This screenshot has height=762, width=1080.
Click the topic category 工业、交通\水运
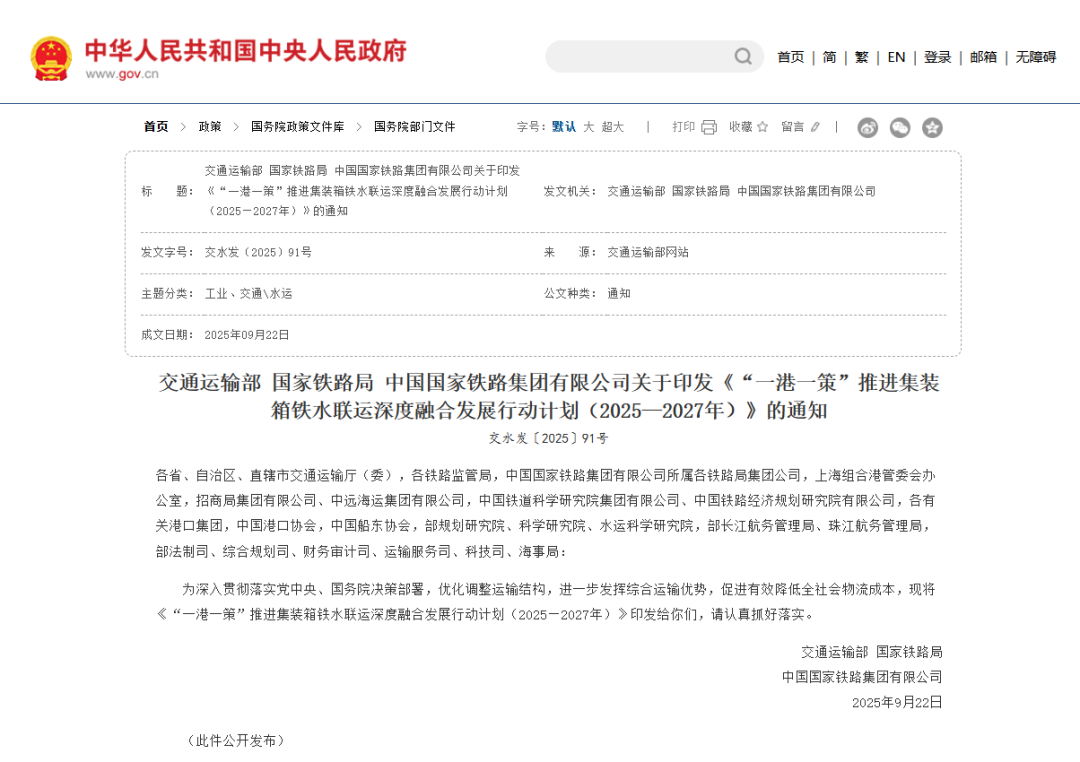[x=249, y=294]
